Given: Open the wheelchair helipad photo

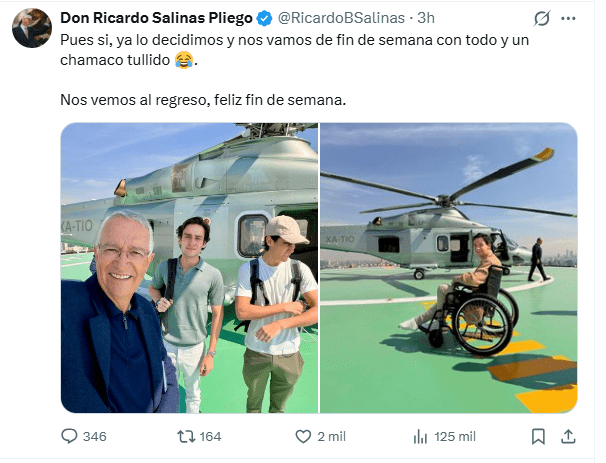Looking at the screenshot, I should pos(449,268).
